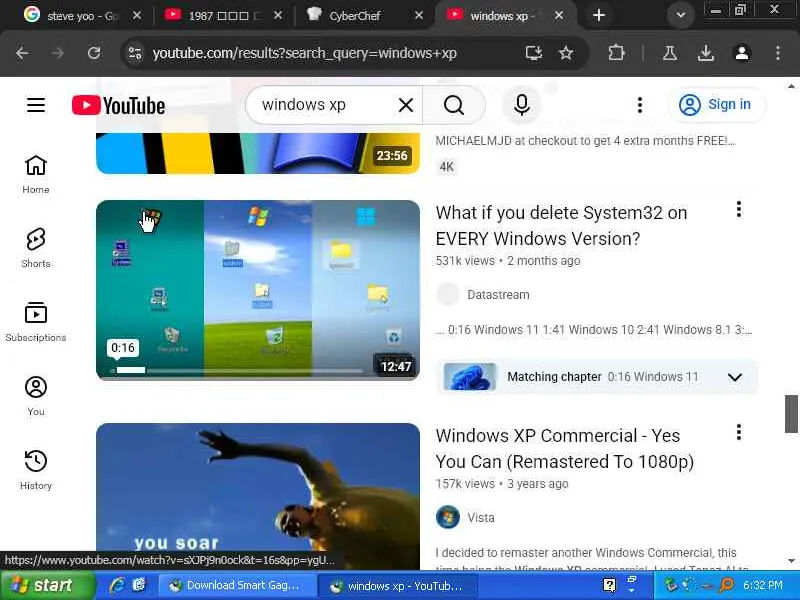Go to the YouTube logo homepage

118,106
